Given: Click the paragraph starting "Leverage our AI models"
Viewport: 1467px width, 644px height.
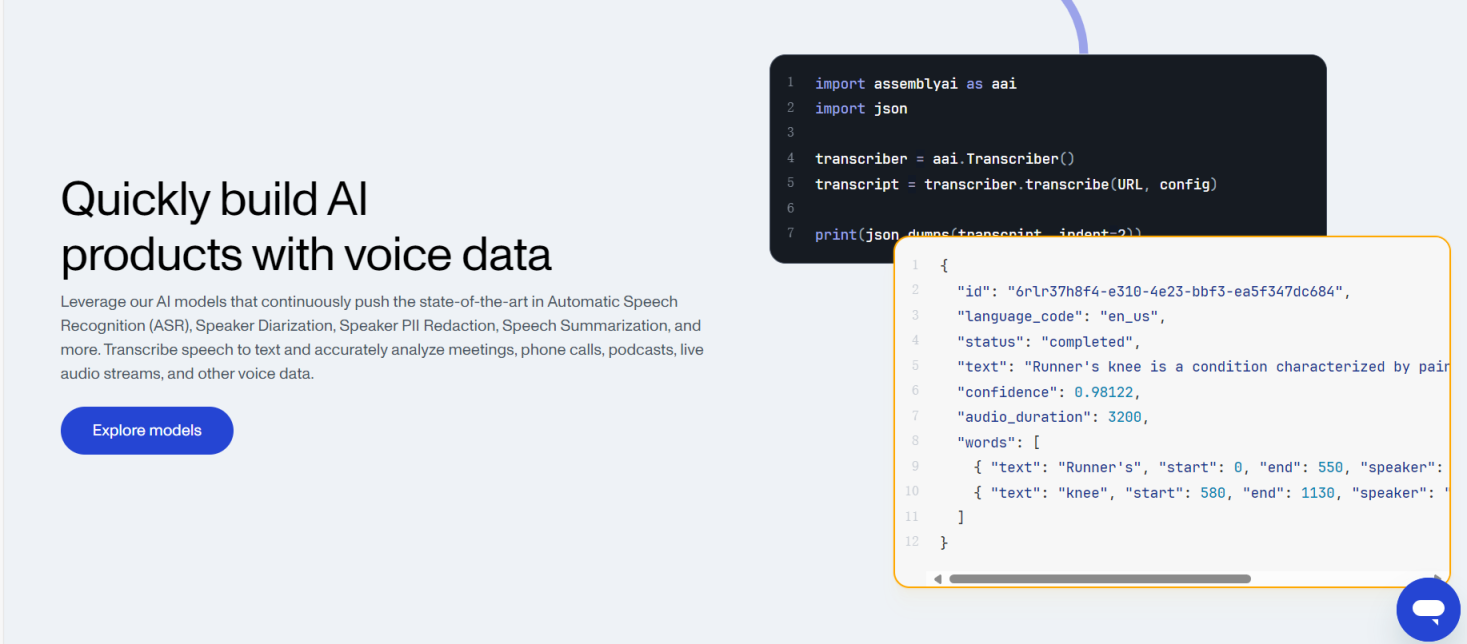Looking at the screenshot, I should tap(381, 338).
